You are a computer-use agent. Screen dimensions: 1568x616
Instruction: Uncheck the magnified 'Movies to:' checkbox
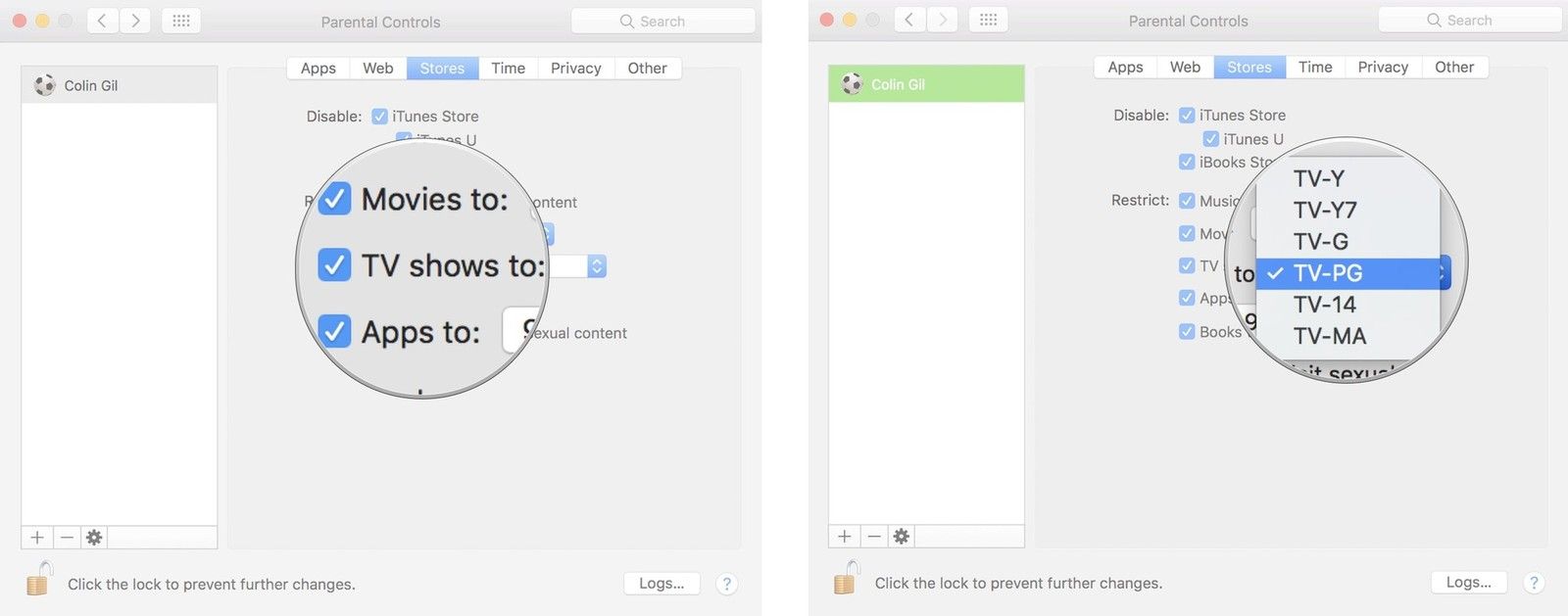click(x=334, y=199)
